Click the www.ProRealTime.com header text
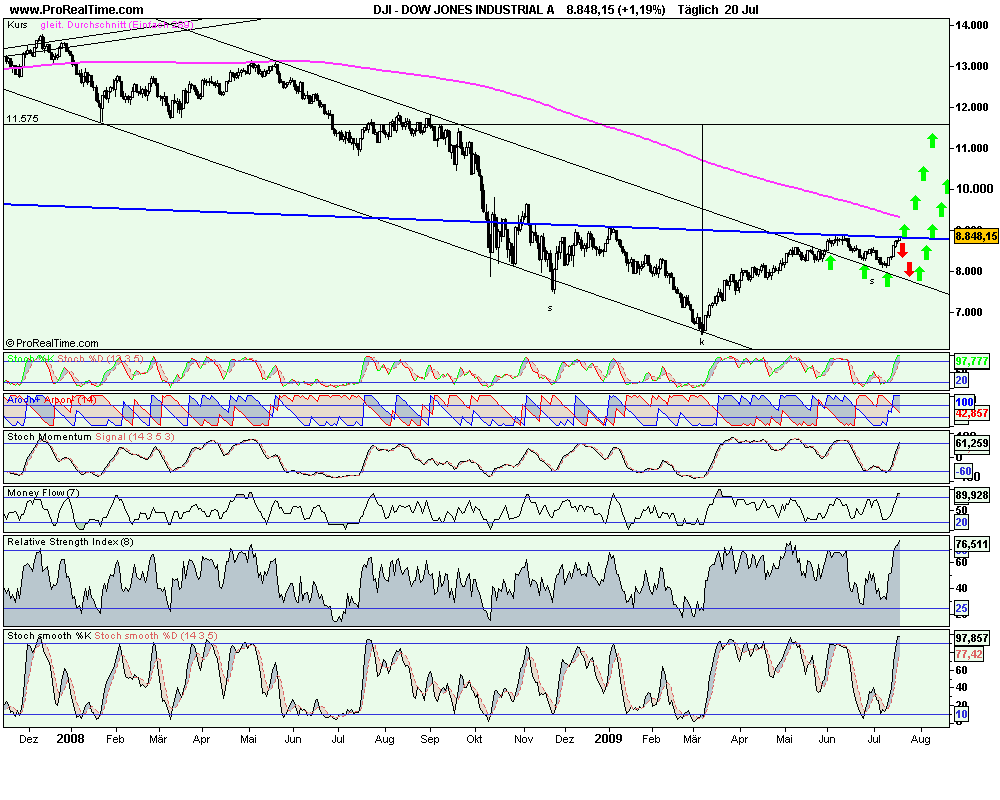This screenshot has width=1000, height=800. [77, 10]
